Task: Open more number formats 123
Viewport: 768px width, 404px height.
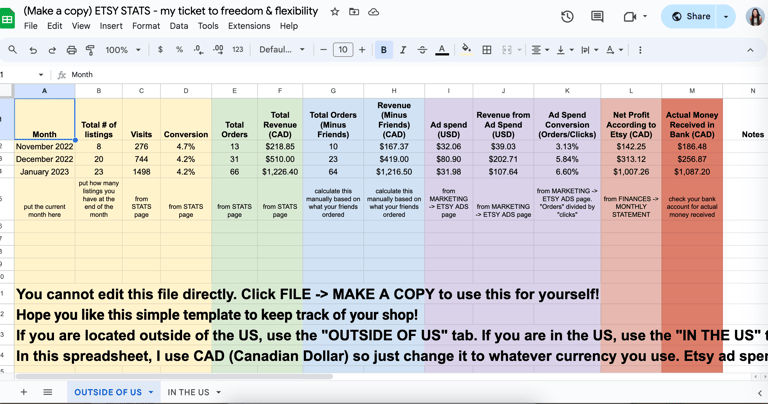Action: pos(238,50)
